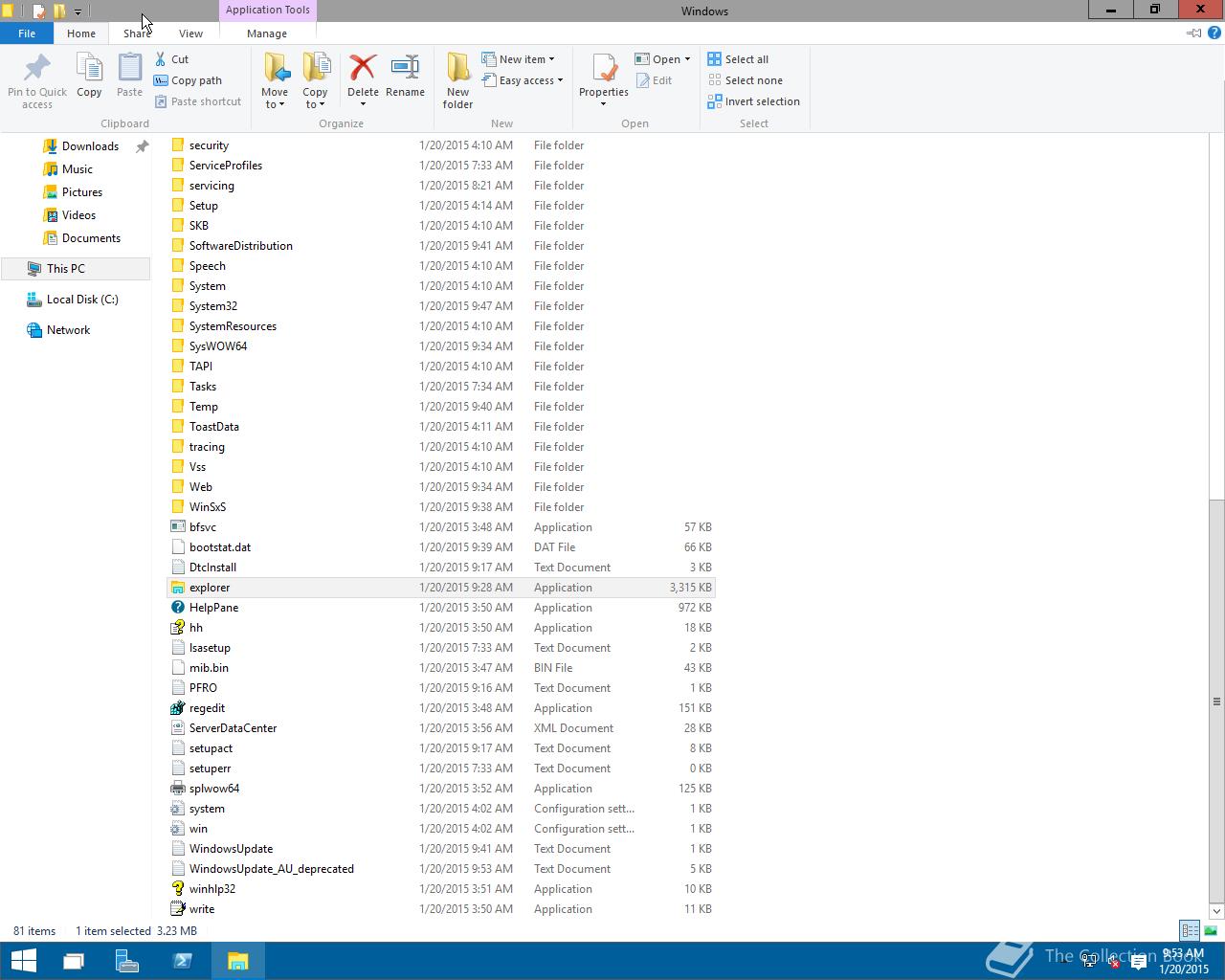Click Copy path in the ribbon

pos(188,80)
